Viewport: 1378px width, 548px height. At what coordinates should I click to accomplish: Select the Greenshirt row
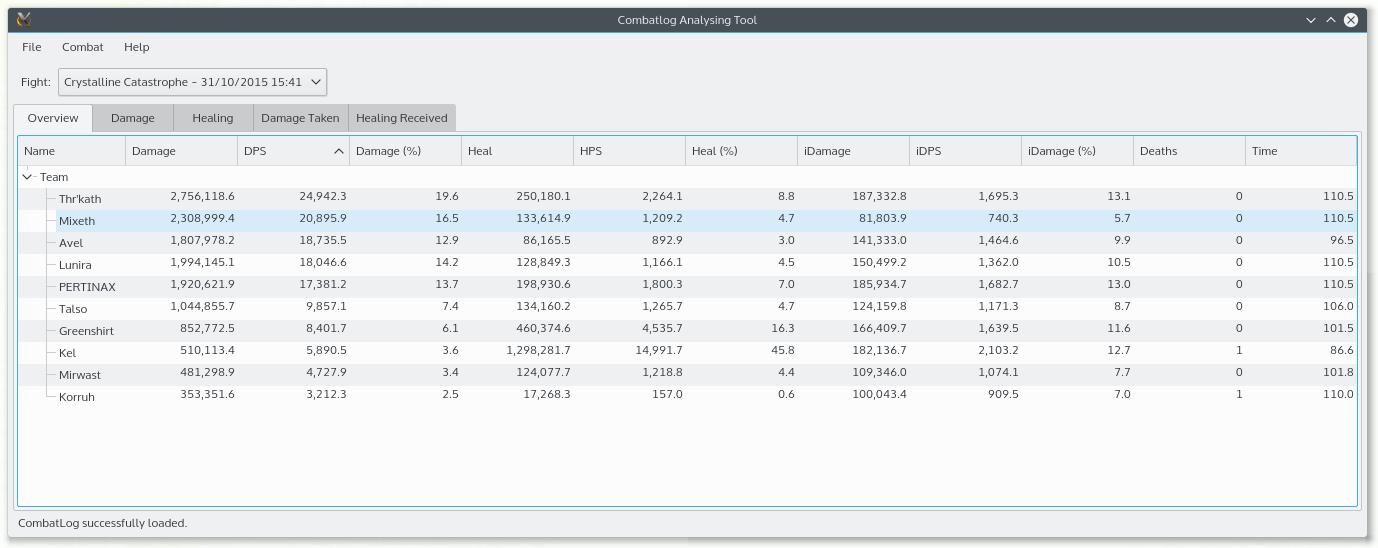(x=687, y=330)
